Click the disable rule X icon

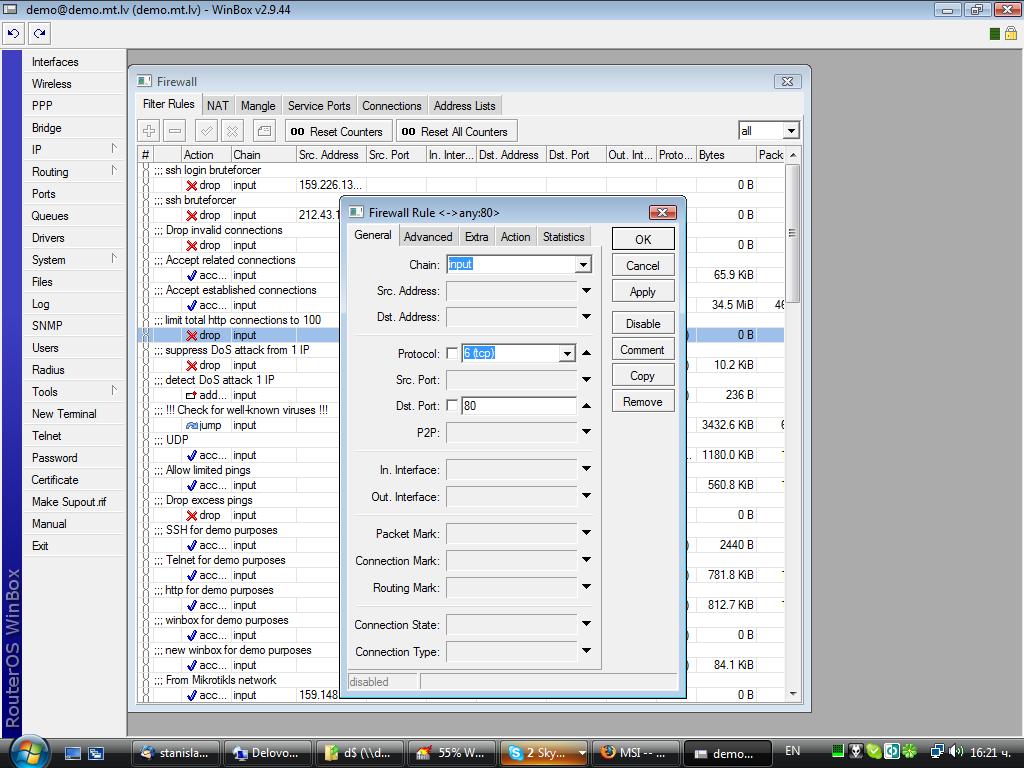click(x=232, y=131)
